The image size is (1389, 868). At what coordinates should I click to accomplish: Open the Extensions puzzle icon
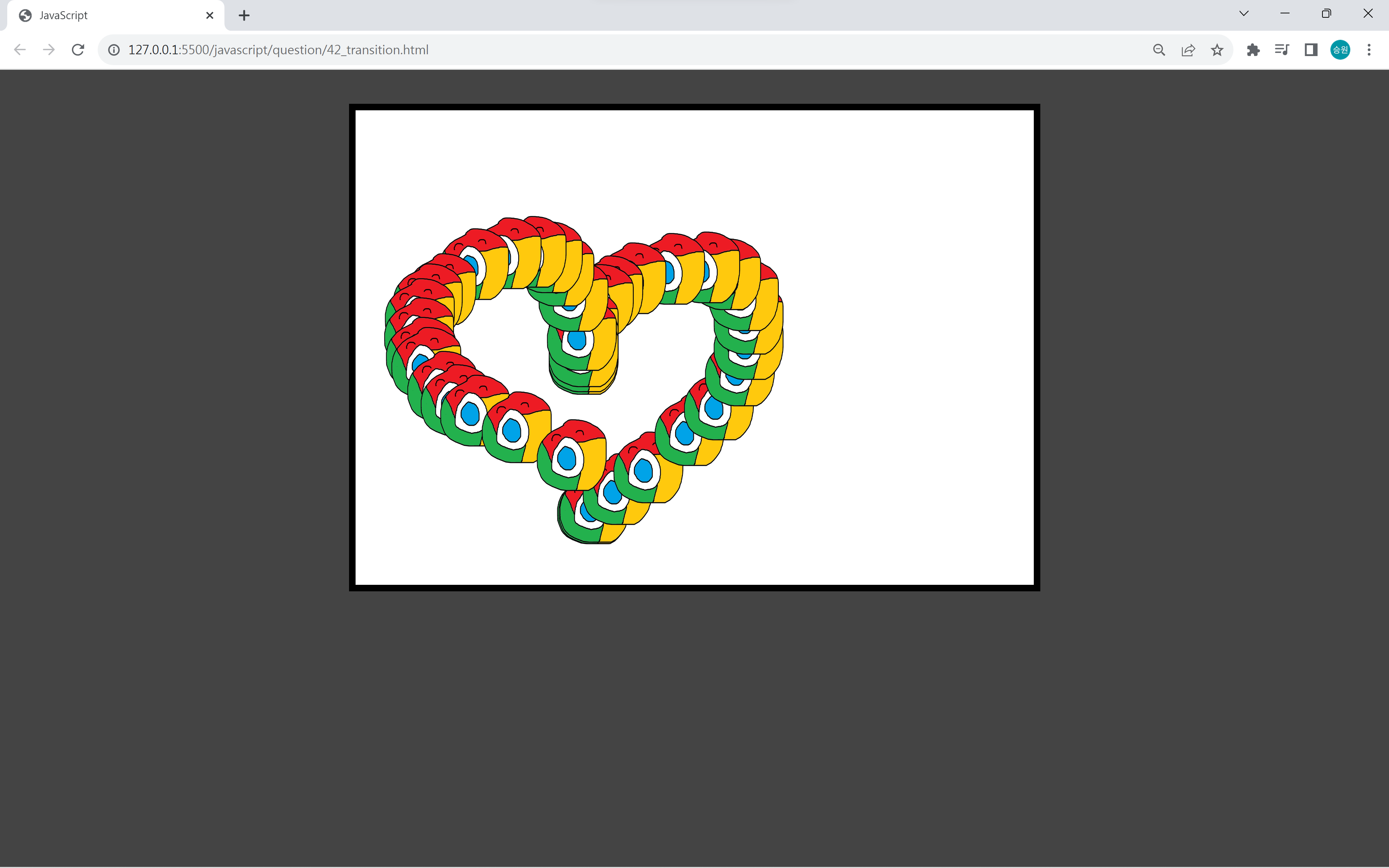point(1253,50)
